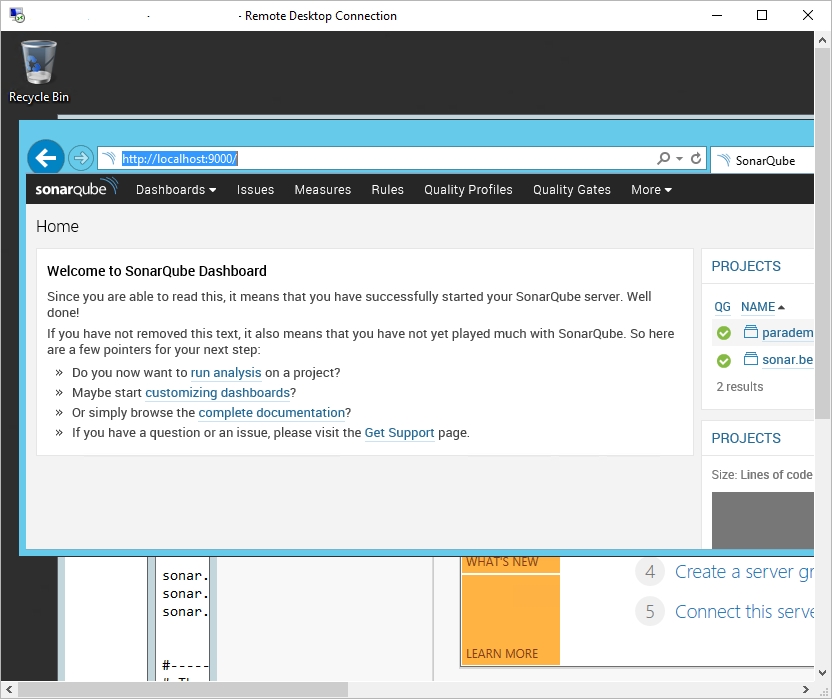Click the 'Home' page heading

click(57, 227)
